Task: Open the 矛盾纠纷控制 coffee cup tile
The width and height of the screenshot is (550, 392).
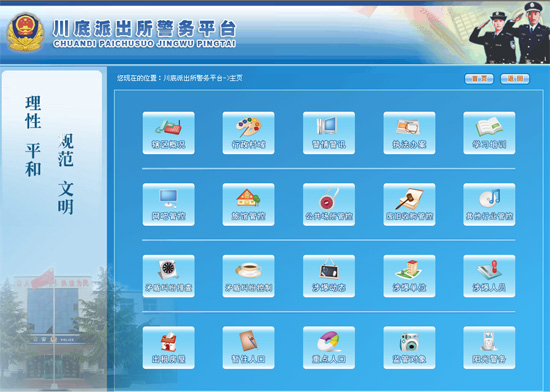Action: [x=248, y=276]
